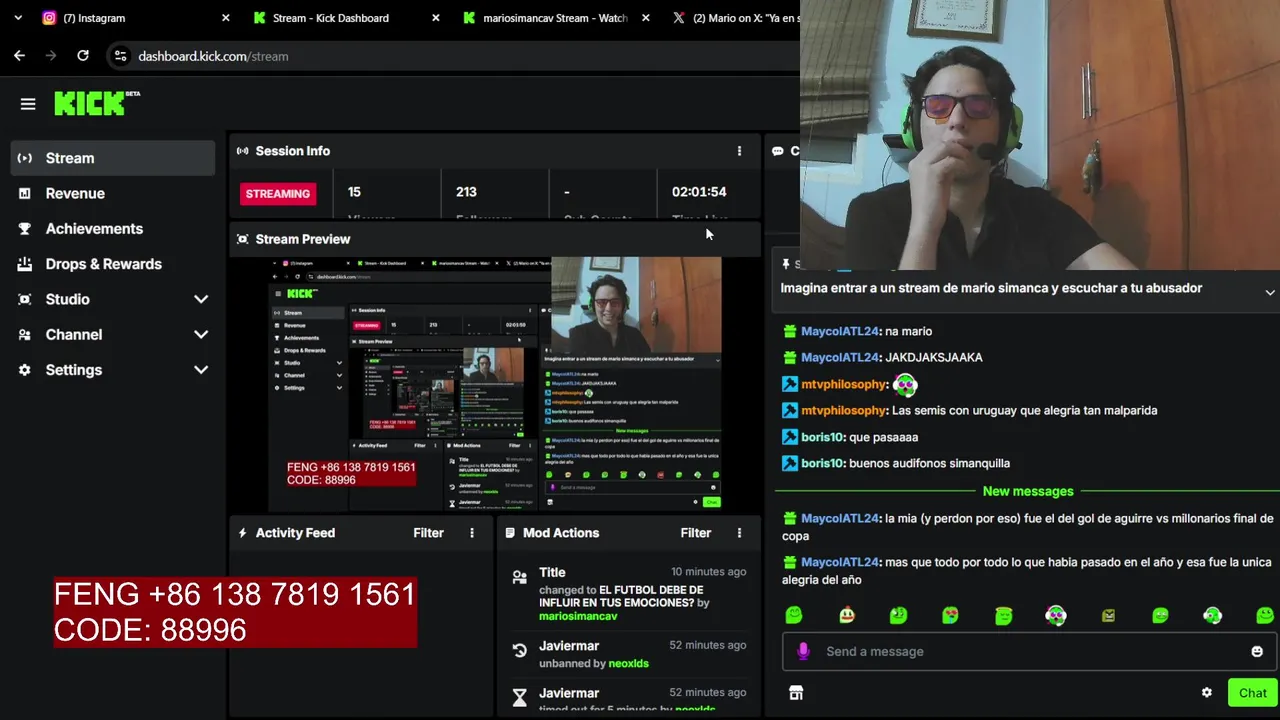The height and width of the screenshot is (720, 1280).
Task: Open Activity Feed three-dot menu
Action: 472,533
